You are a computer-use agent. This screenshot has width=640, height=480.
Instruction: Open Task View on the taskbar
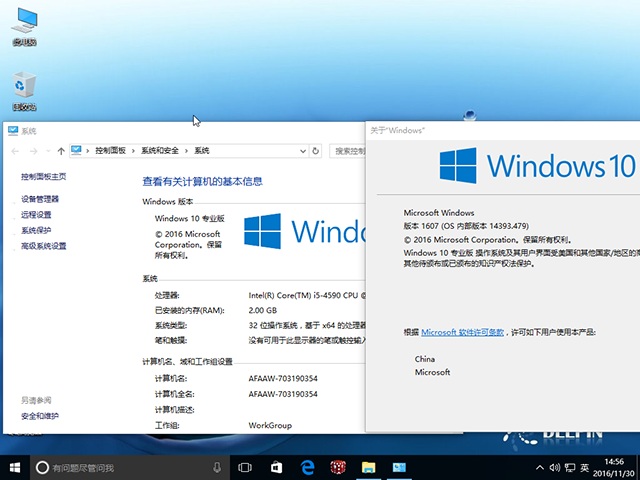(x=245, y=467)
